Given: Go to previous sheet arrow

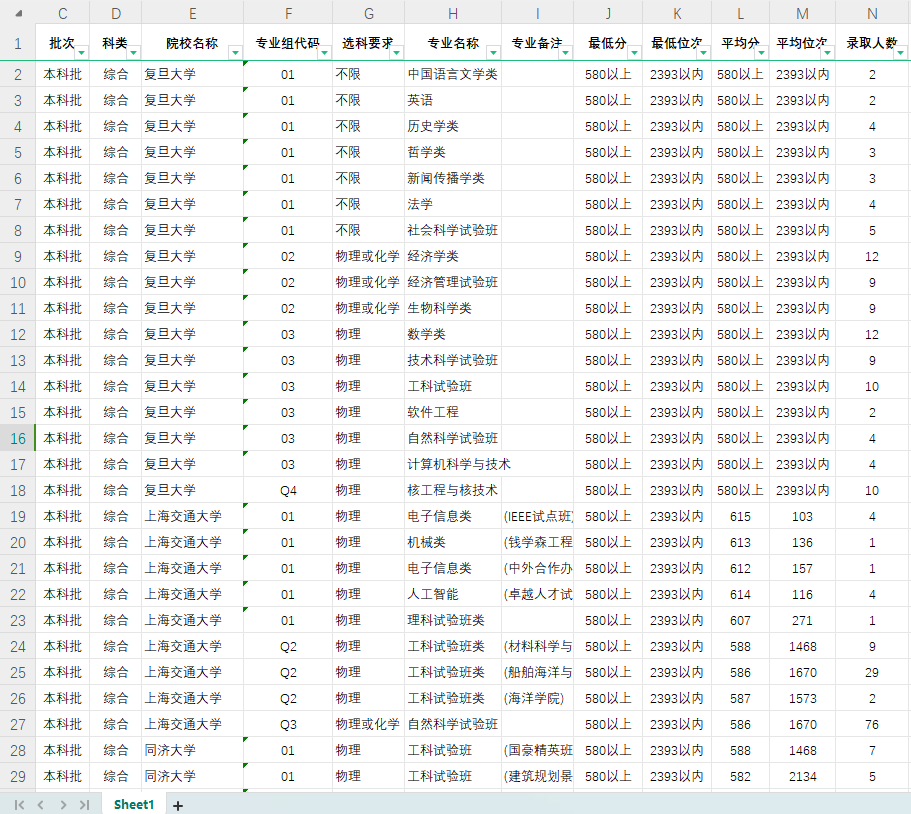Looking at the screenshot, I should pyautogui.click(x=41, y=805).
